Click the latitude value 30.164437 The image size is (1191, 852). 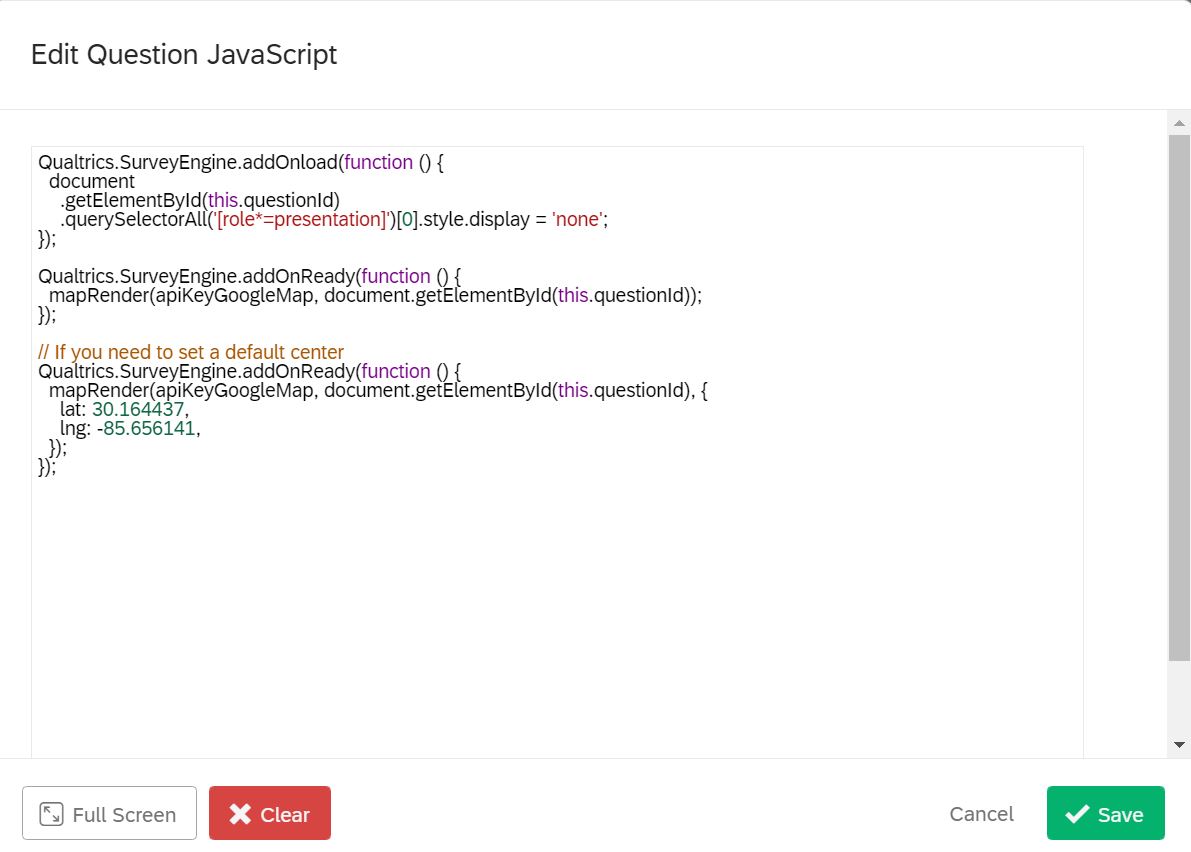click(x=138, y=409)
